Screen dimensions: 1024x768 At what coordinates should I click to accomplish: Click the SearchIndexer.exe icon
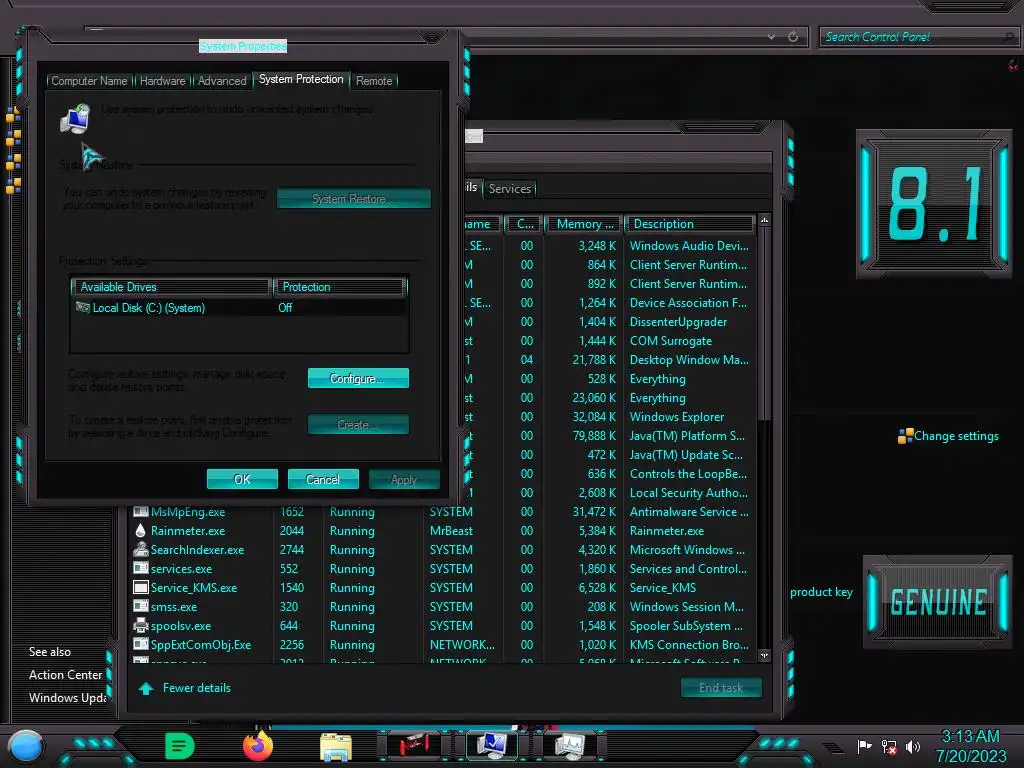(140, 550)
